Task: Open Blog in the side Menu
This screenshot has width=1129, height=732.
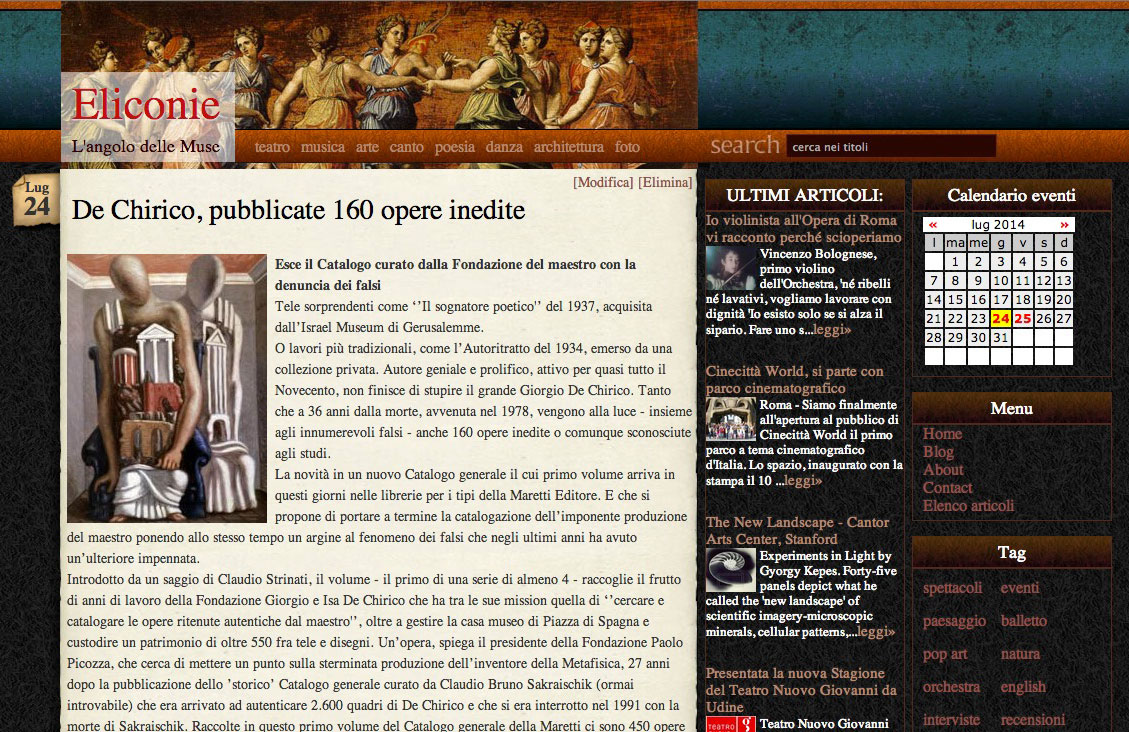Action: coord(938,452)
